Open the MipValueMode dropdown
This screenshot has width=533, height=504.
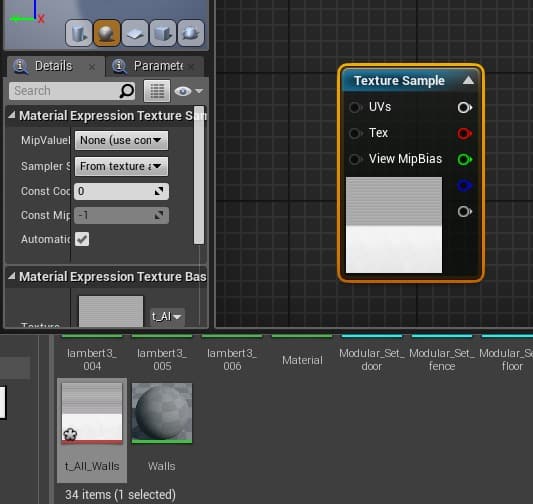pos(121,140)
